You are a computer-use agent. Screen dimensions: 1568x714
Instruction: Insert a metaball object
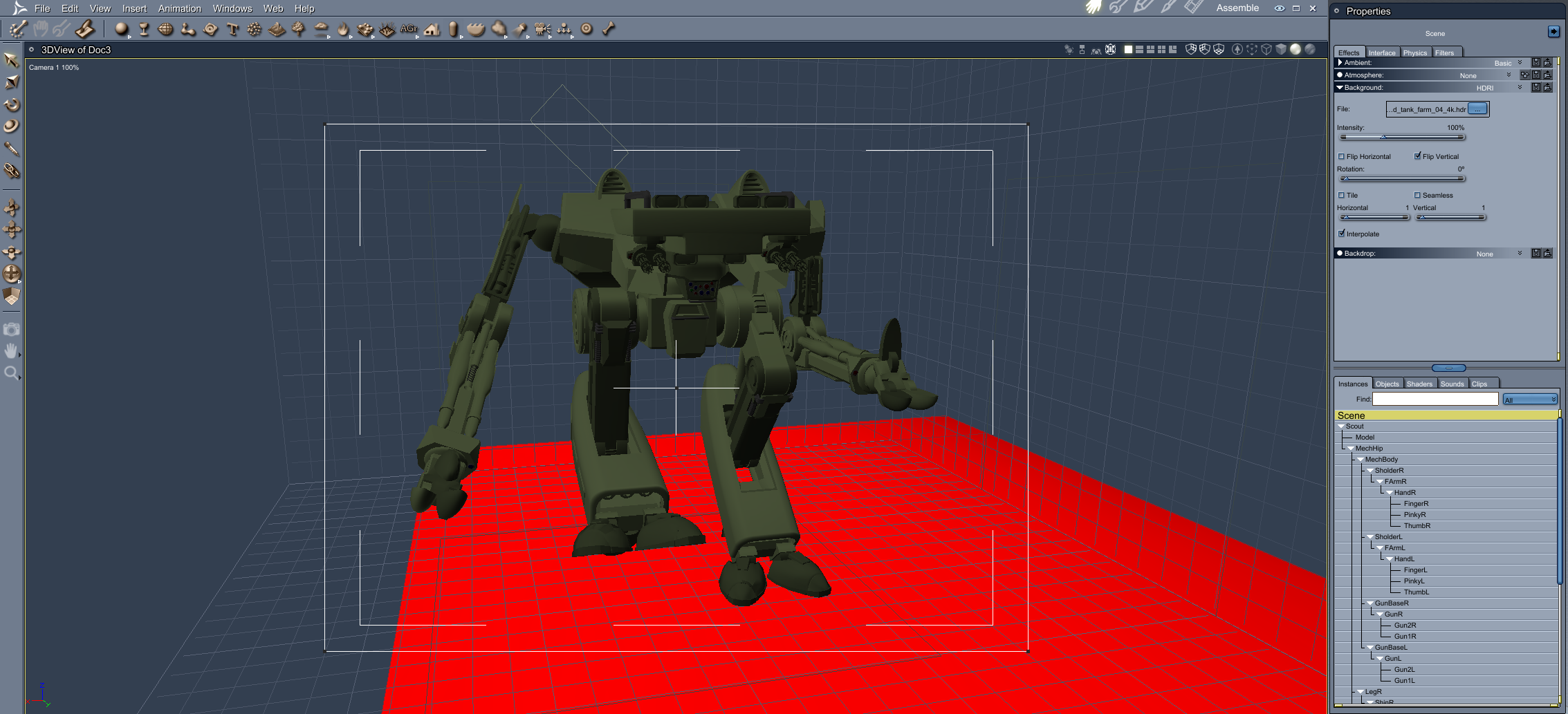[x=188, y=29]
